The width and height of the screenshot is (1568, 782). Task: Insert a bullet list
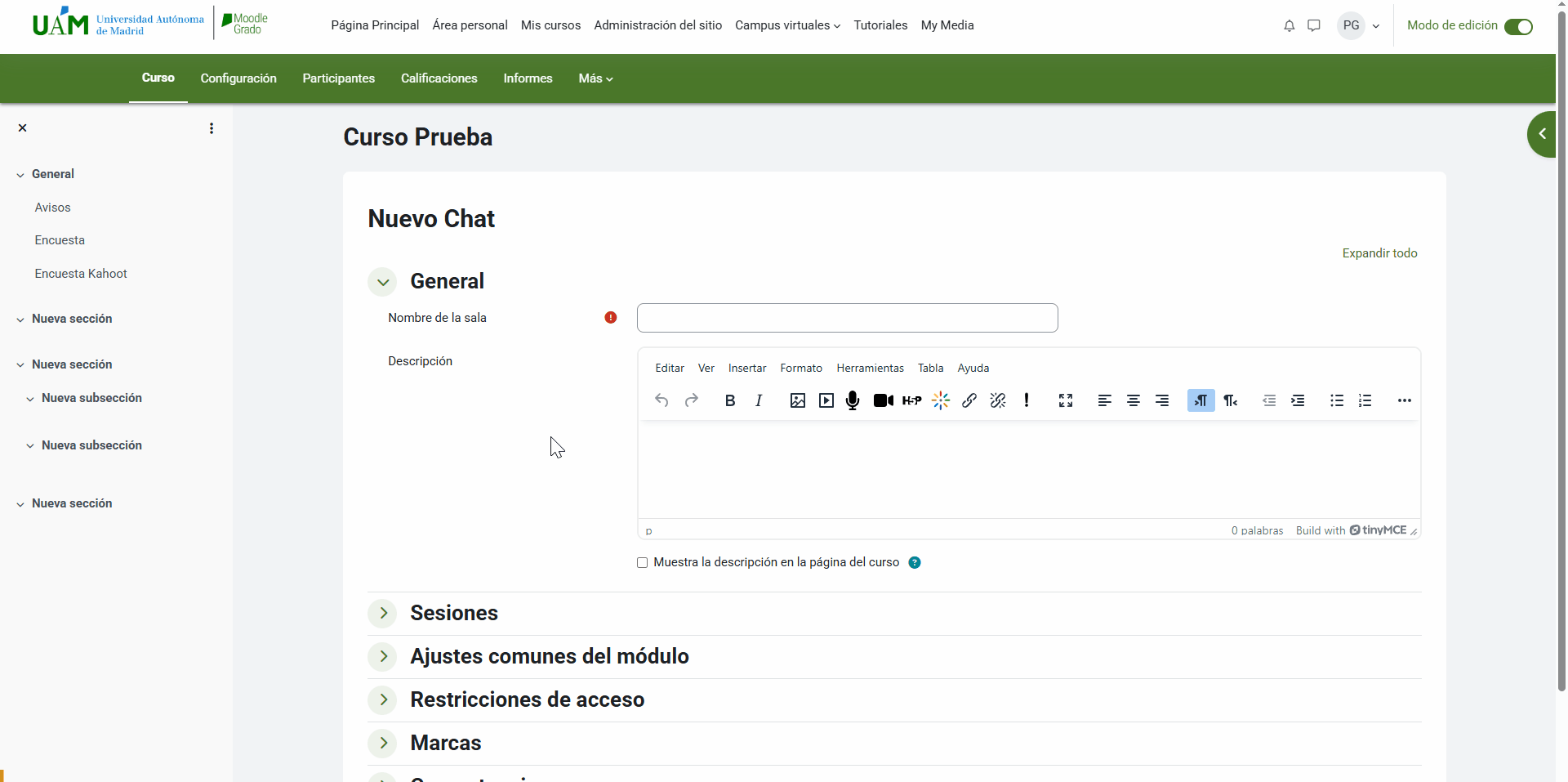(x=1337, y=400)
